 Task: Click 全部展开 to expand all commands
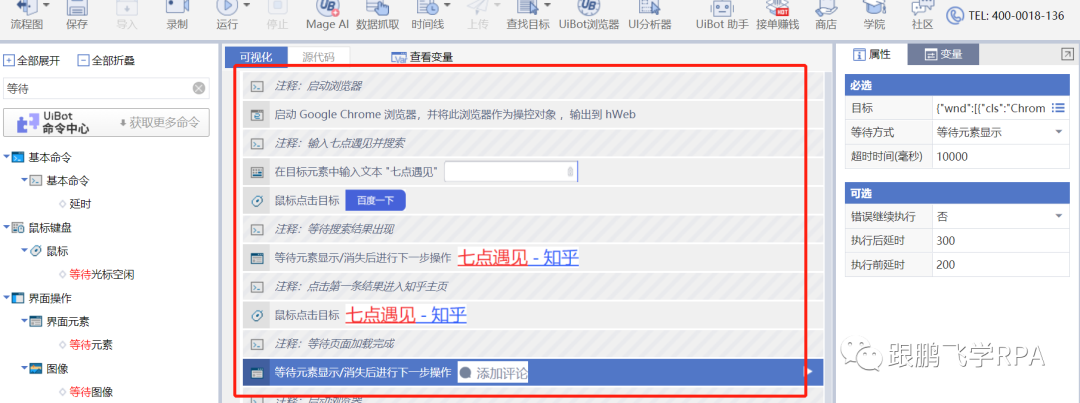[32, 61]
